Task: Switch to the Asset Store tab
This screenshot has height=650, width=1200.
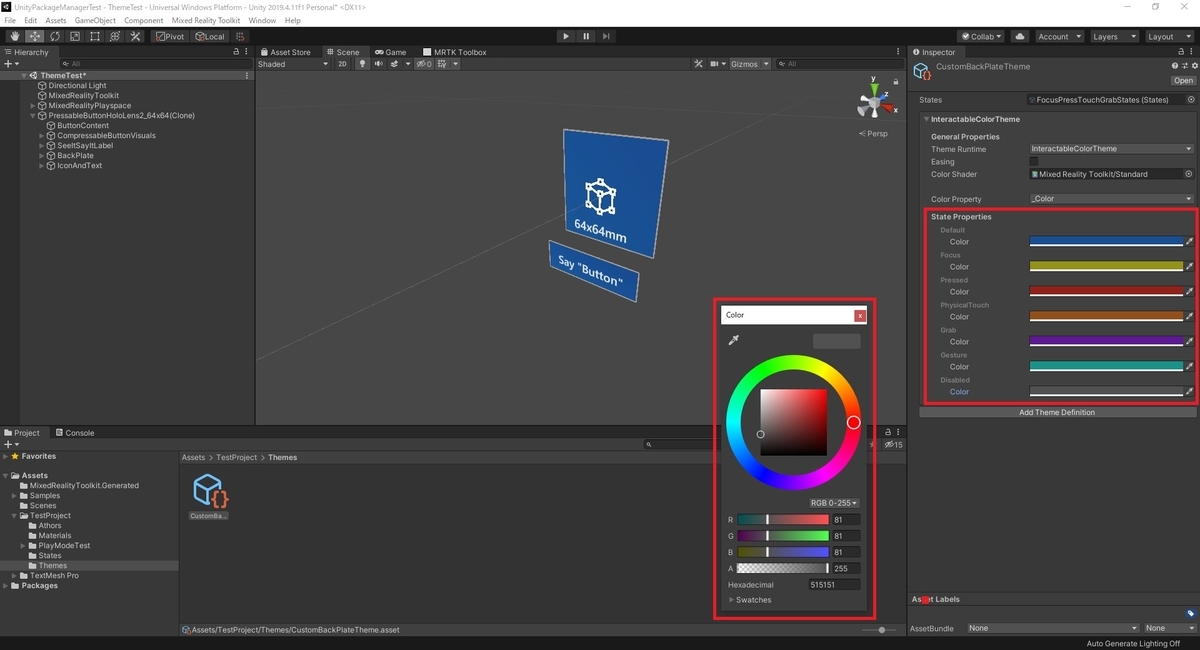Action: pos(285,52)
